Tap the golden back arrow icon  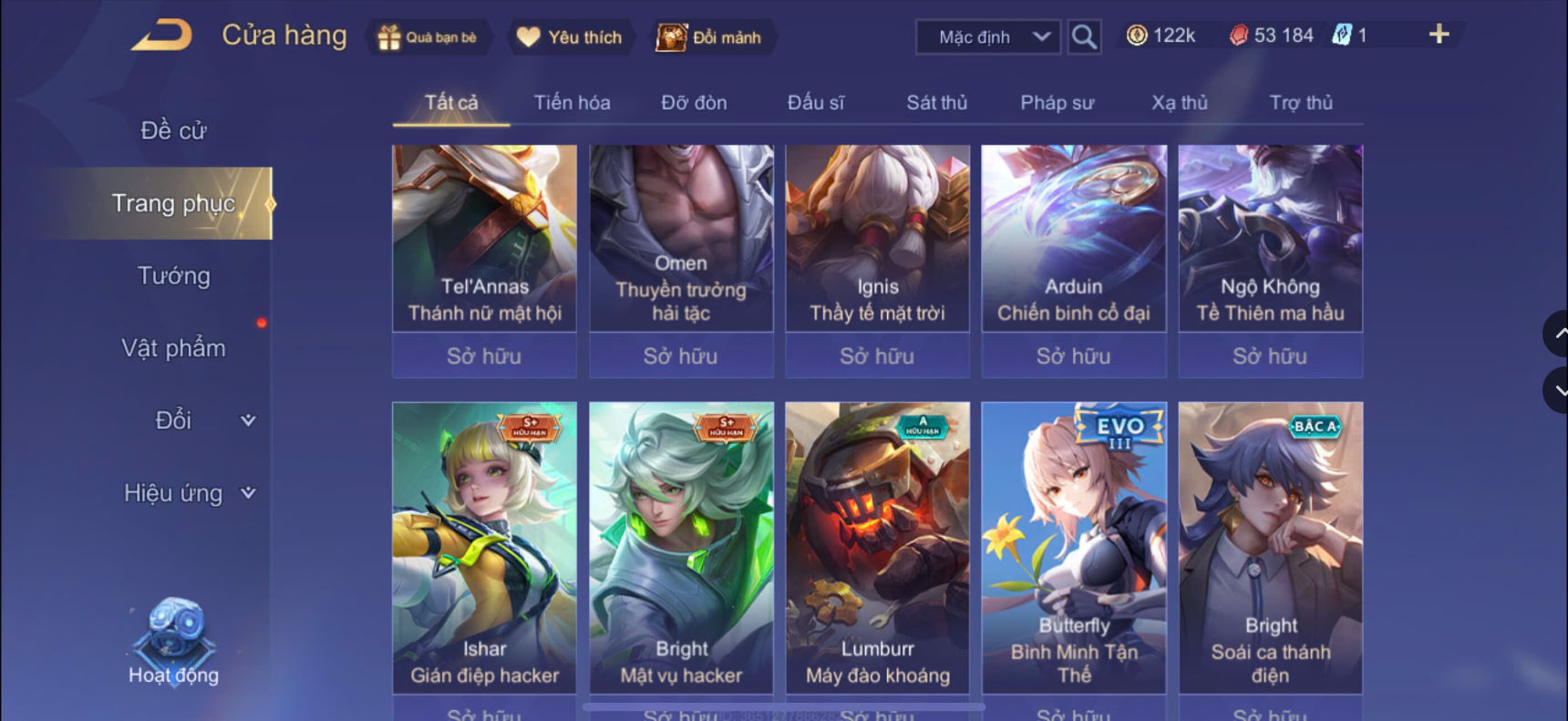(162, 36)
